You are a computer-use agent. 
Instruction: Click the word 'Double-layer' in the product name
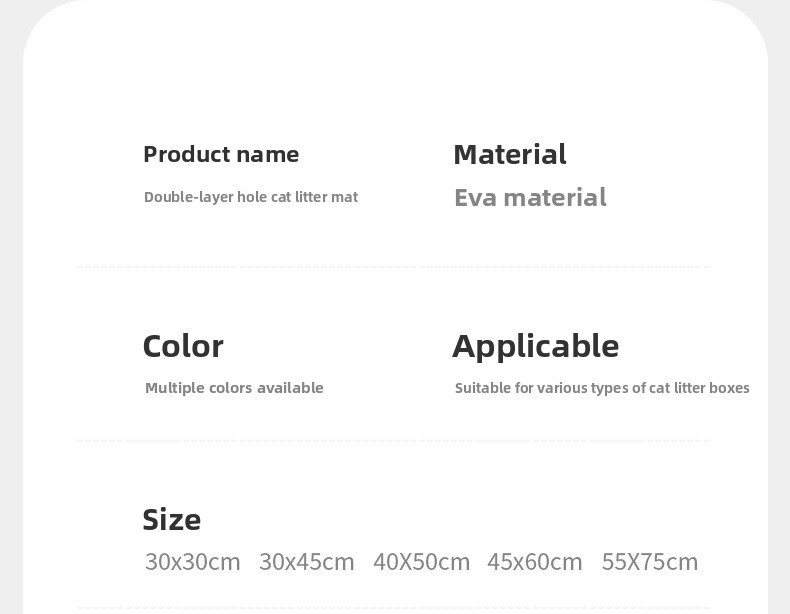pos(188,197)
